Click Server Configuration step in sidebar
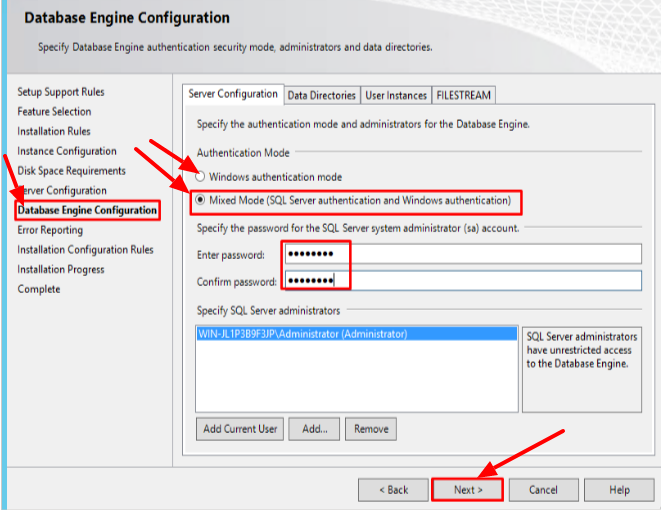Screen dimensions: 665x510 click(62, 191)
